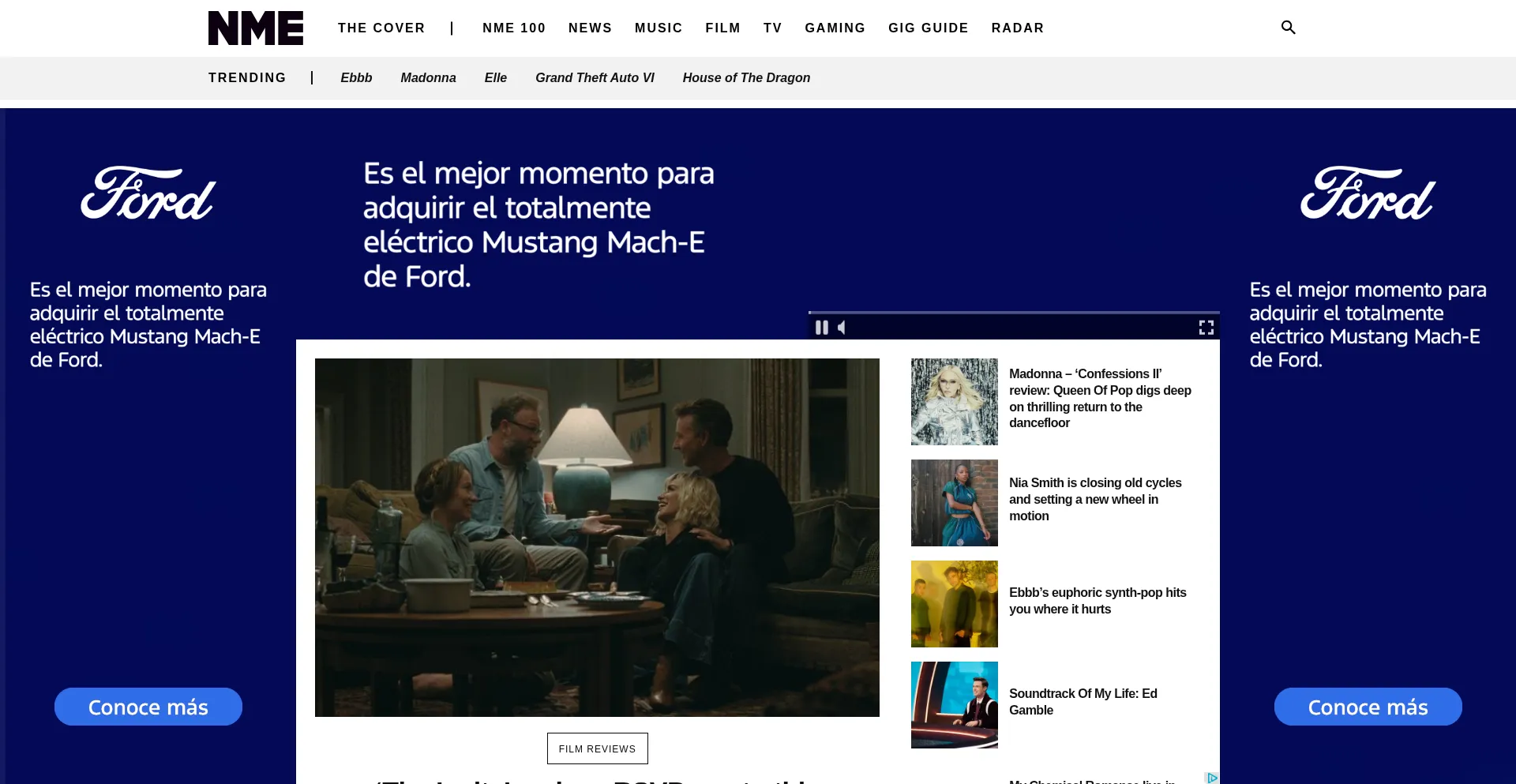Image resolution: width=1516 pixels, height=784 pixels.
Task: Click the center Ford Mustang Mach-E ad text
Action: (538, 225)
